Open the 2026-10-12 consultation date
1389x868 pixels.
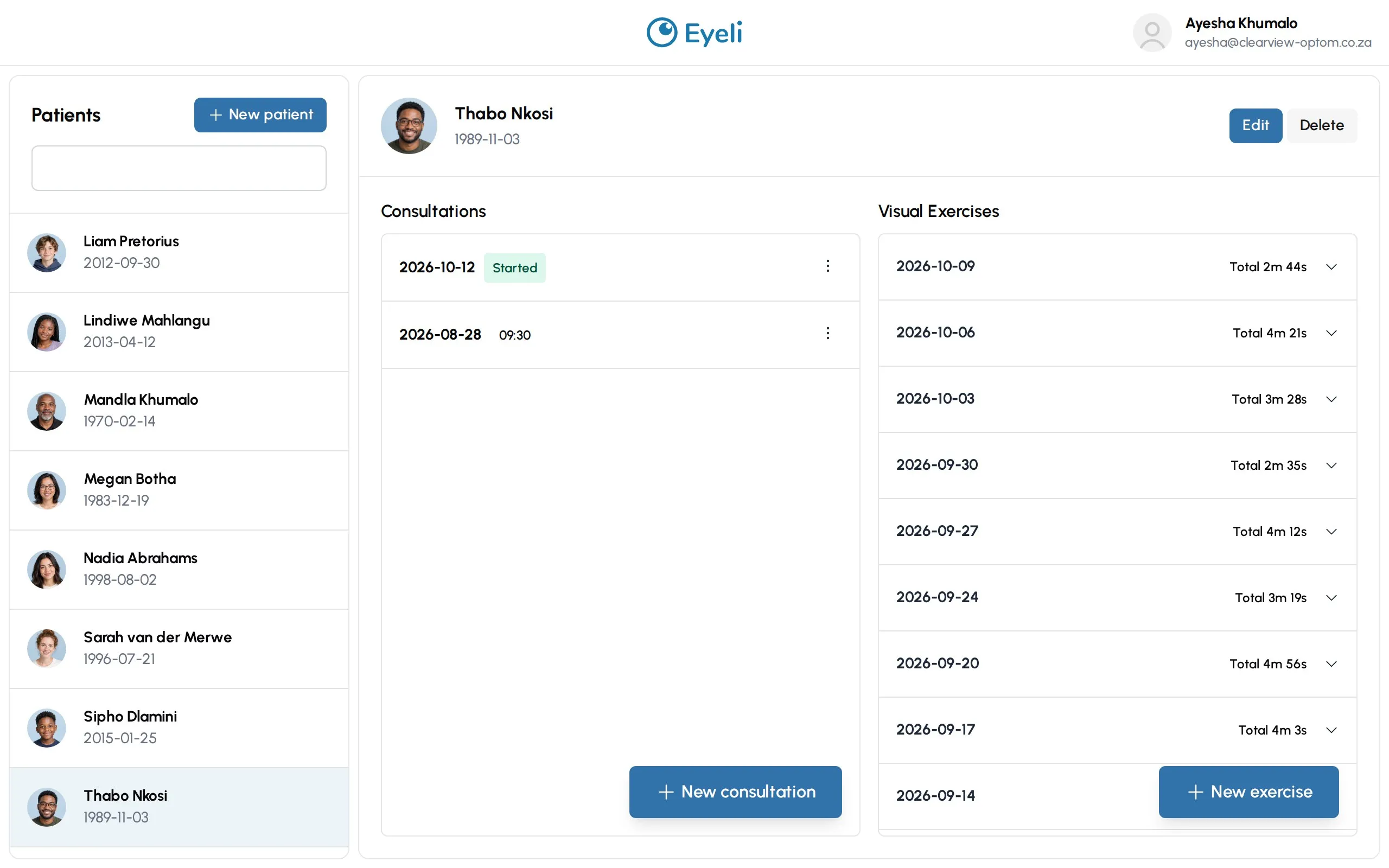[437, 267]
